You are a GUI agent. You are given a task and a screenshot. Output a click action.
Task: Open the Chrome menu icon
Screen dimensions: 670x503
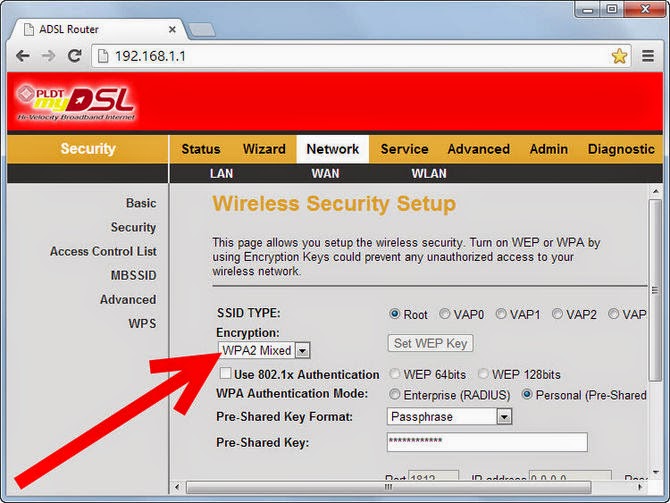pos(648,56)
